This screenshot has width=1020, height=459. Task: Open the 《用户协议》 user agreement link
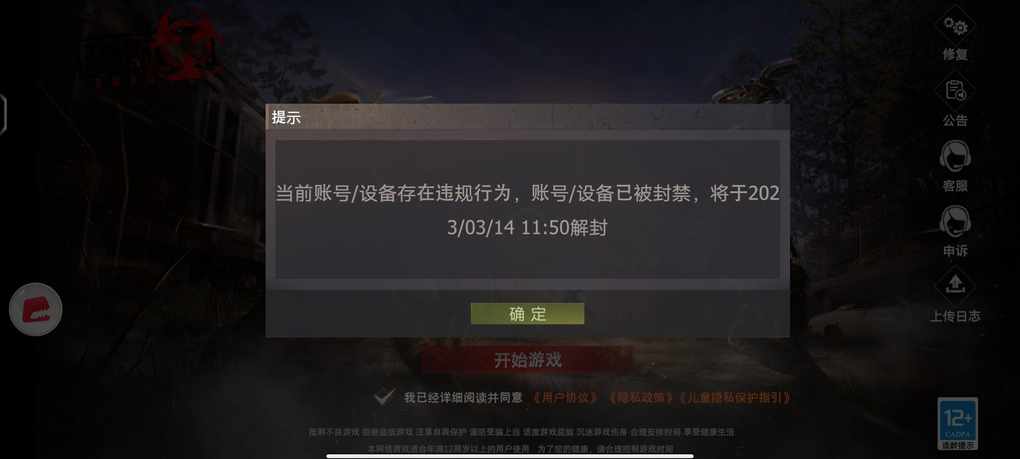tap(565, 397)
